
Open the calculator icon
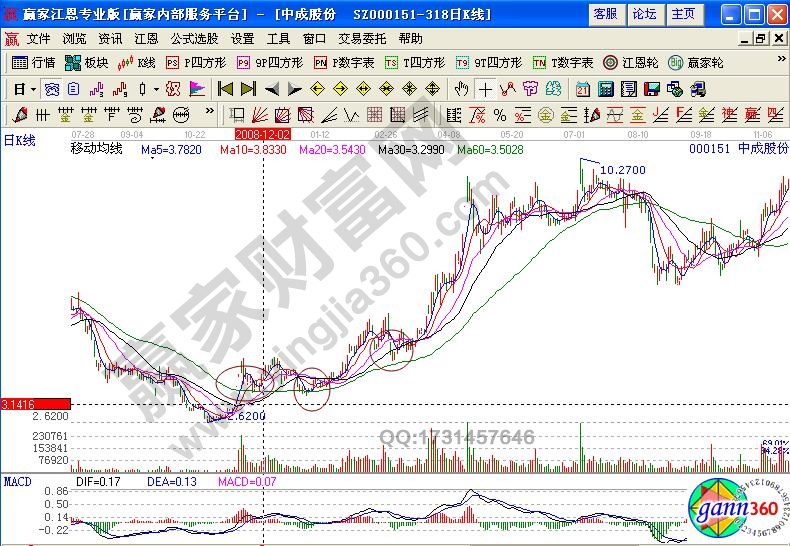coord(606,89)
